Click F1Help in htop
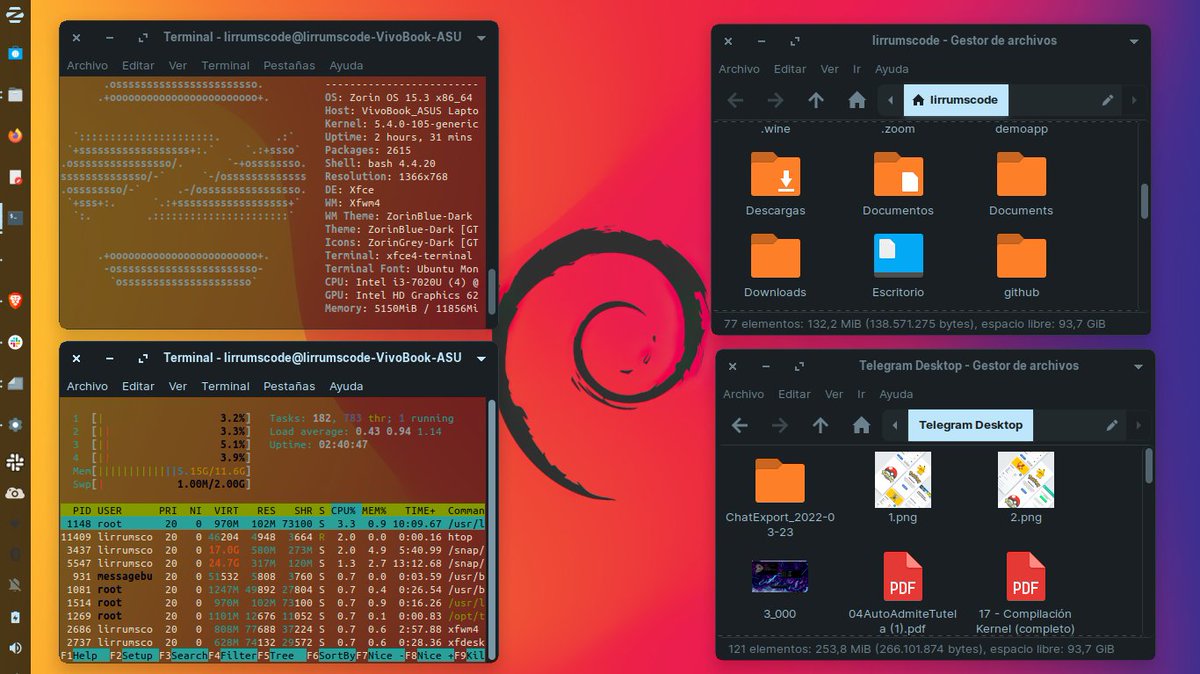Image resolution: width=1200 pixels, height=674 pixels. click(85, 656)
